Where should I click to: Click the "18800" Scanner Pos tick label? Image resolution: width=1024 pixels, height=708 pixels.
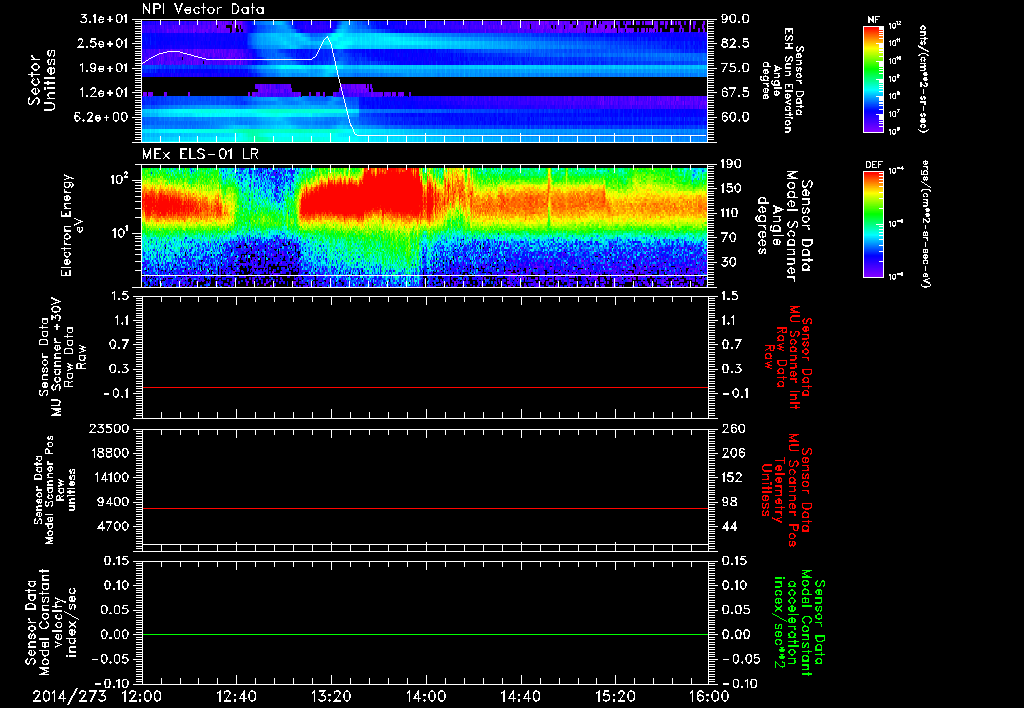tap(110, 453)
